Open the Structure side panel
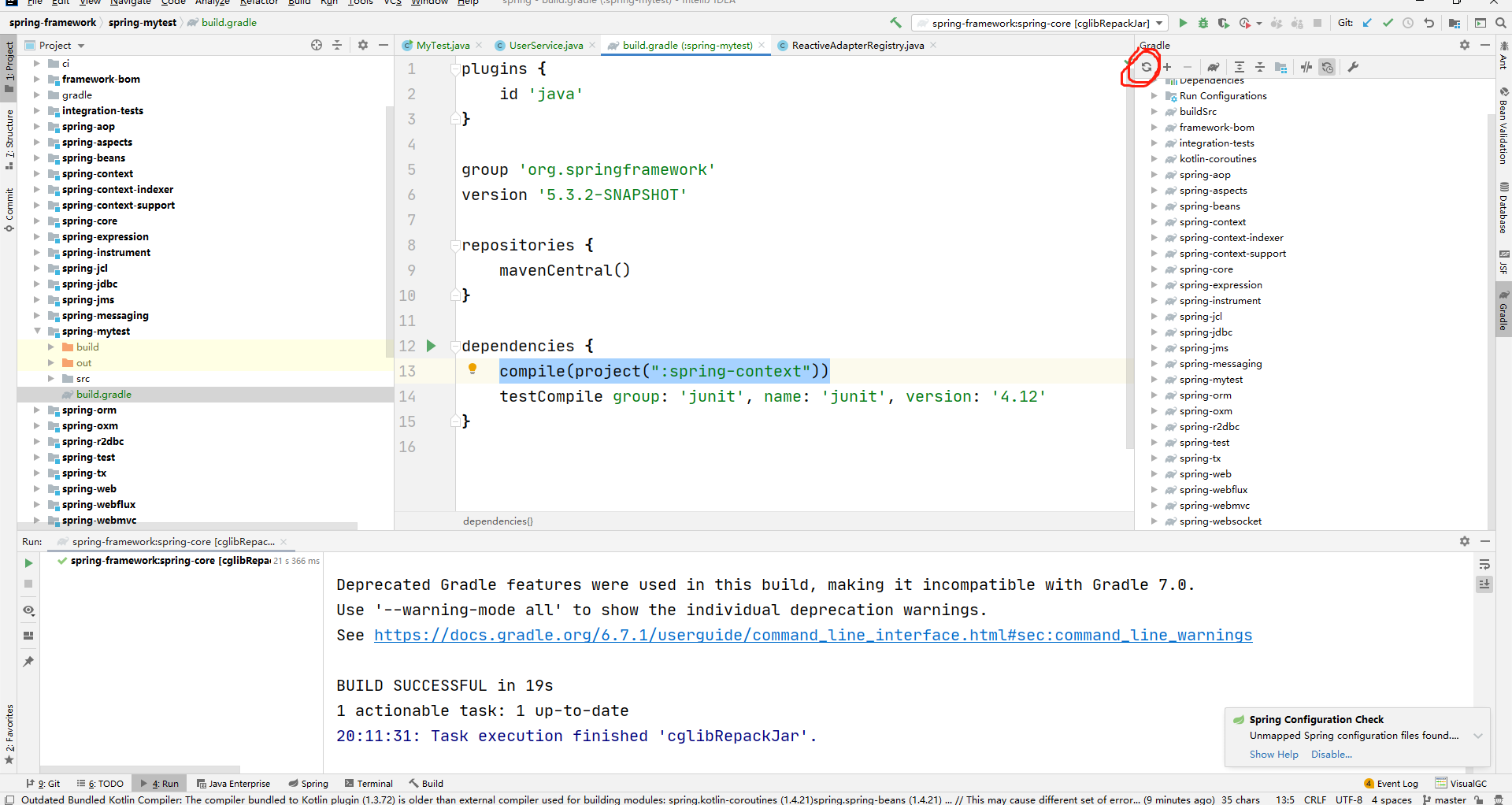 click(x=9, y=139)
